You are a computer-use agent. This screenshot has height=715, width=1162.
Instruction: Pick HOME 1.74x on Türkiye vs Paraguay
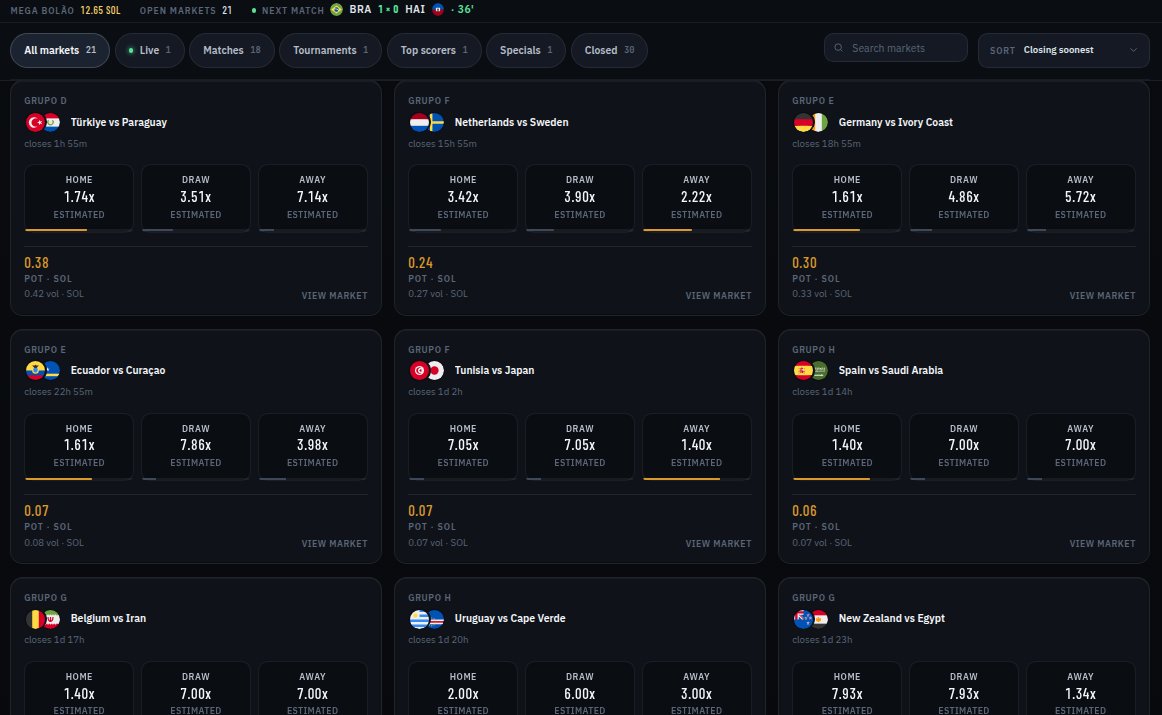pos(79,198)
